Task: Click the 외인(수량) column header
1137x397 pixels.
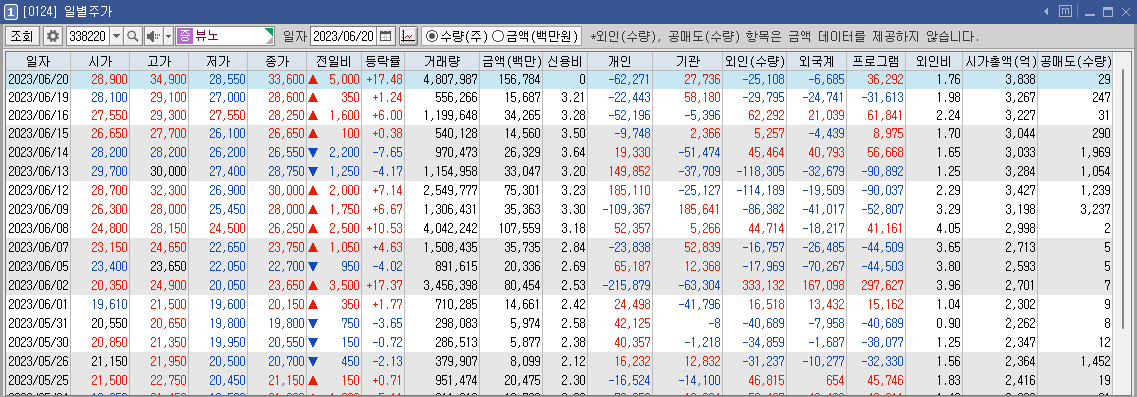Action: 754,61
